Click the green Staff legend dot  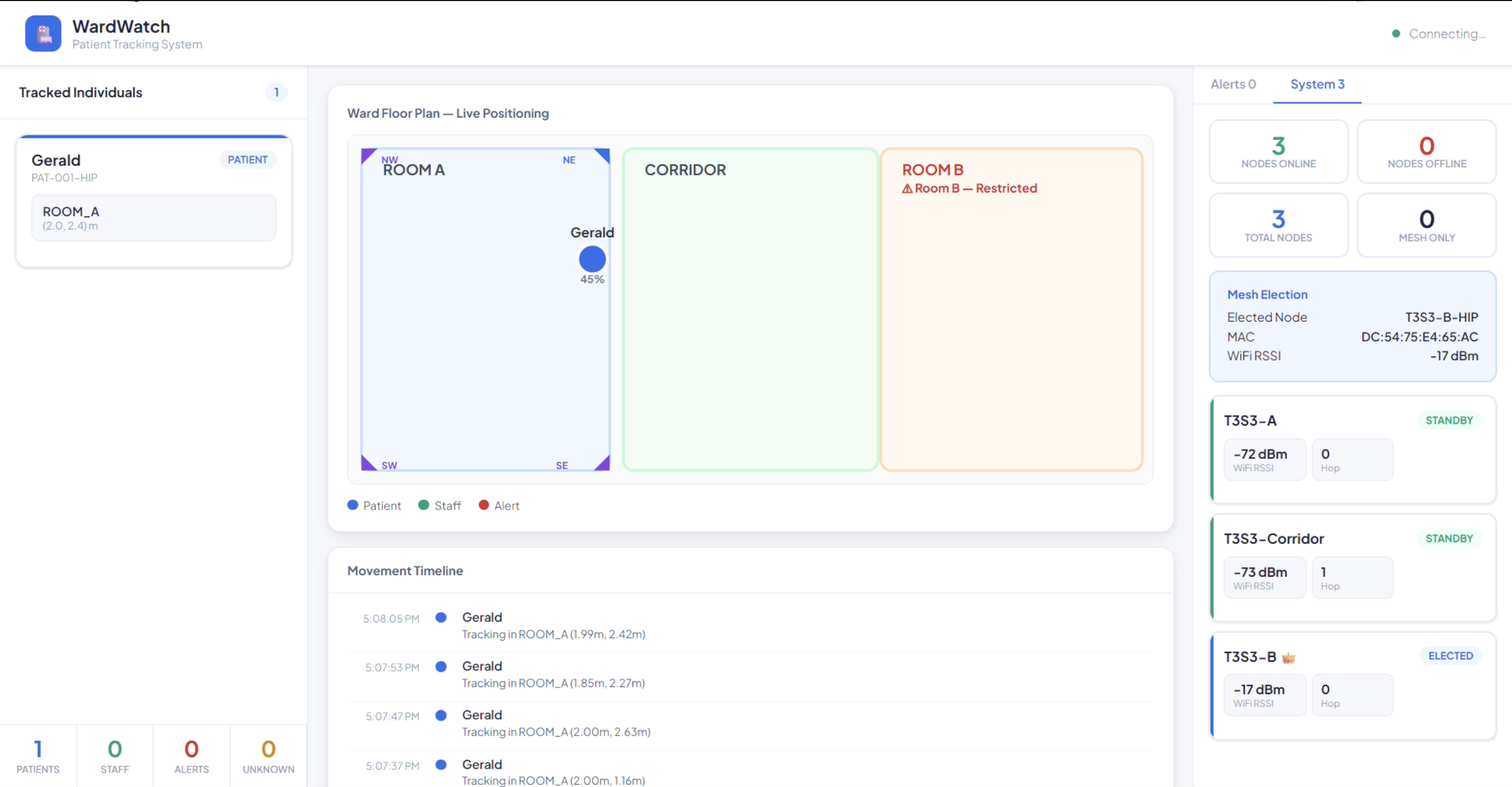423,504
